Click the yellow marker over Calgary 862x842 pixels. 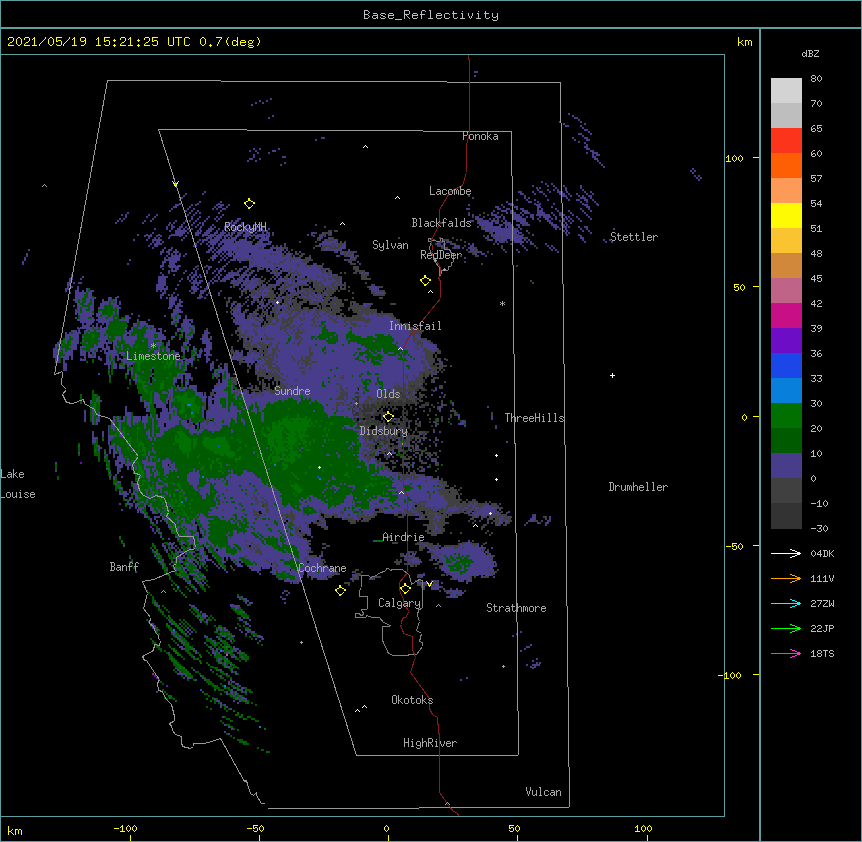tap(405, 589)
